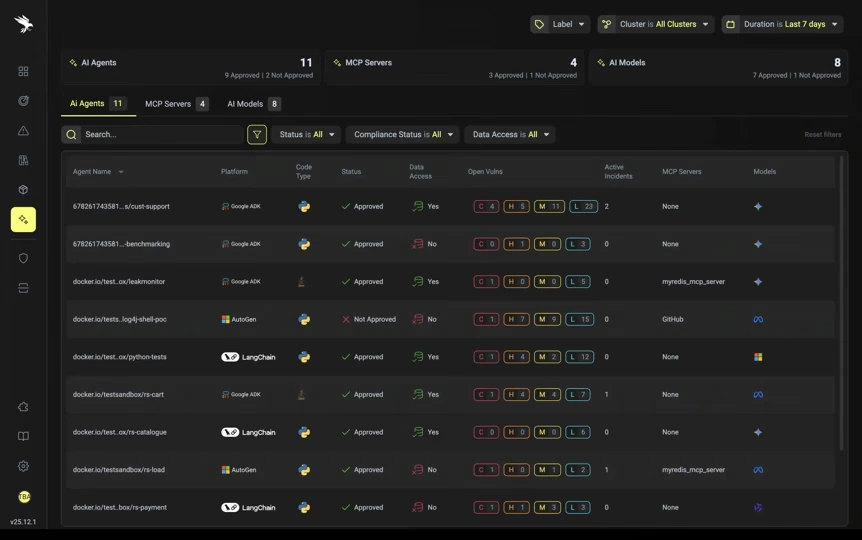Click high badge H 7 in log4j row
This screenshot has width=862, height=540.
pos(516,319)
